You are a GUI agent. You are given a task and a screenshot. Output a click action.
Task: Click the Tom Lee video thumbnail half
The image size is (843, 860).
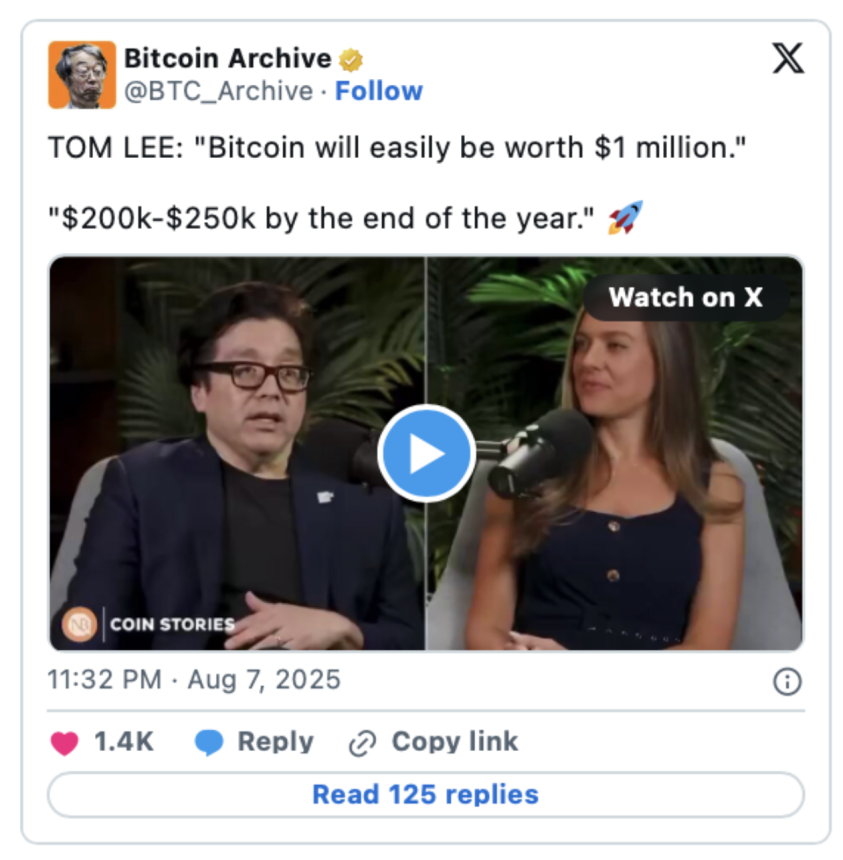point(237,454)
